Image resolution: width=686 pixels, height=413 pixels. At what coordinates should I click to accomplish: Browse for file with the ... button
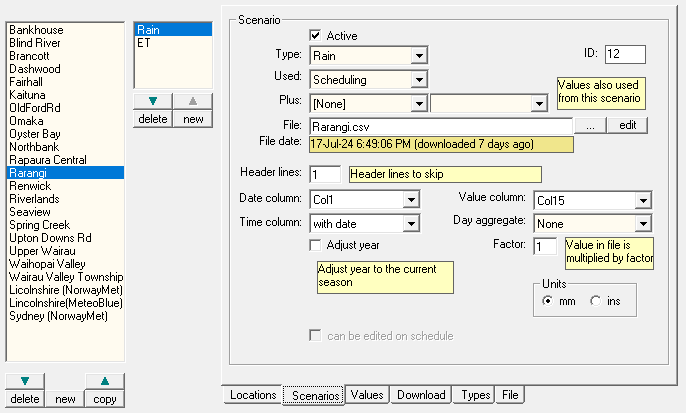590,126
